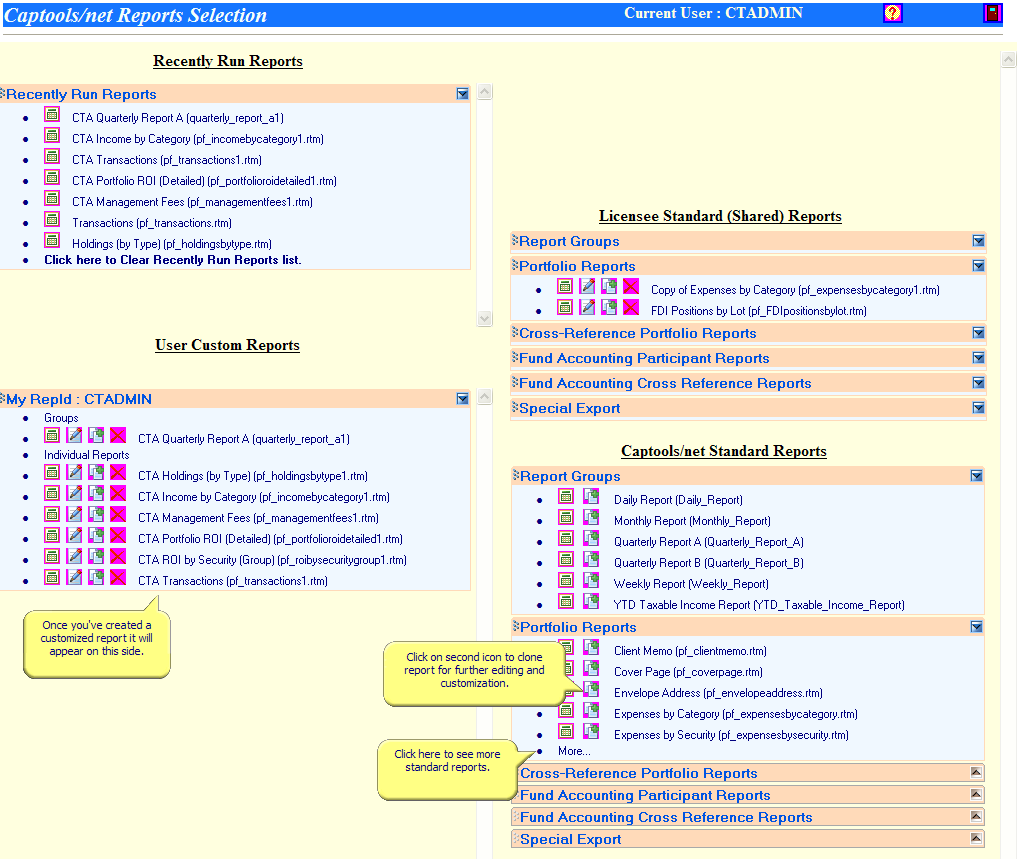Screen dimensions: 1017x859
Task: Open the yellow help question mark icon
Action: point(893,13)
